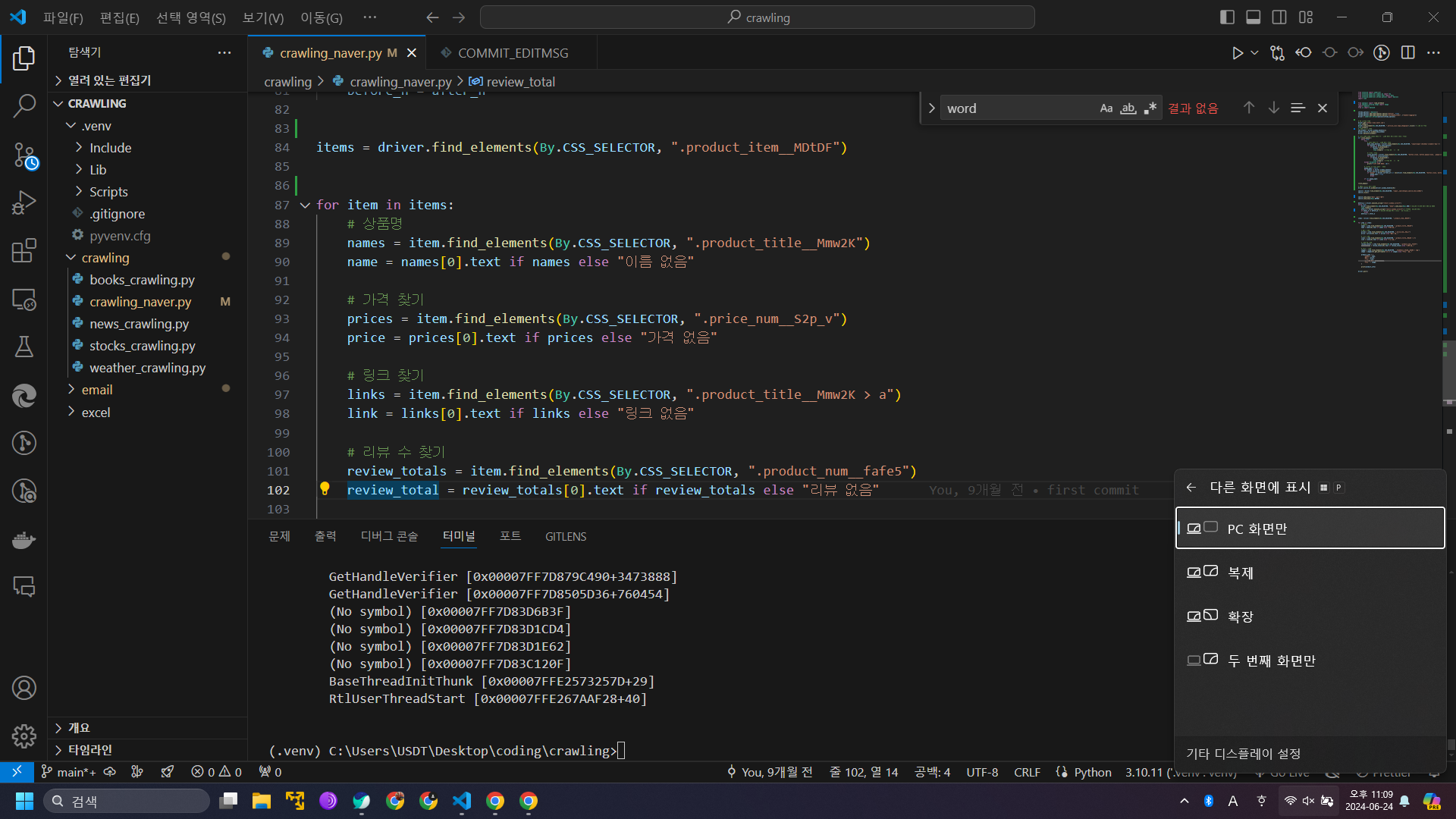
Task: Toggle bottom panel layout icon
Action: tap(1254, 17)
